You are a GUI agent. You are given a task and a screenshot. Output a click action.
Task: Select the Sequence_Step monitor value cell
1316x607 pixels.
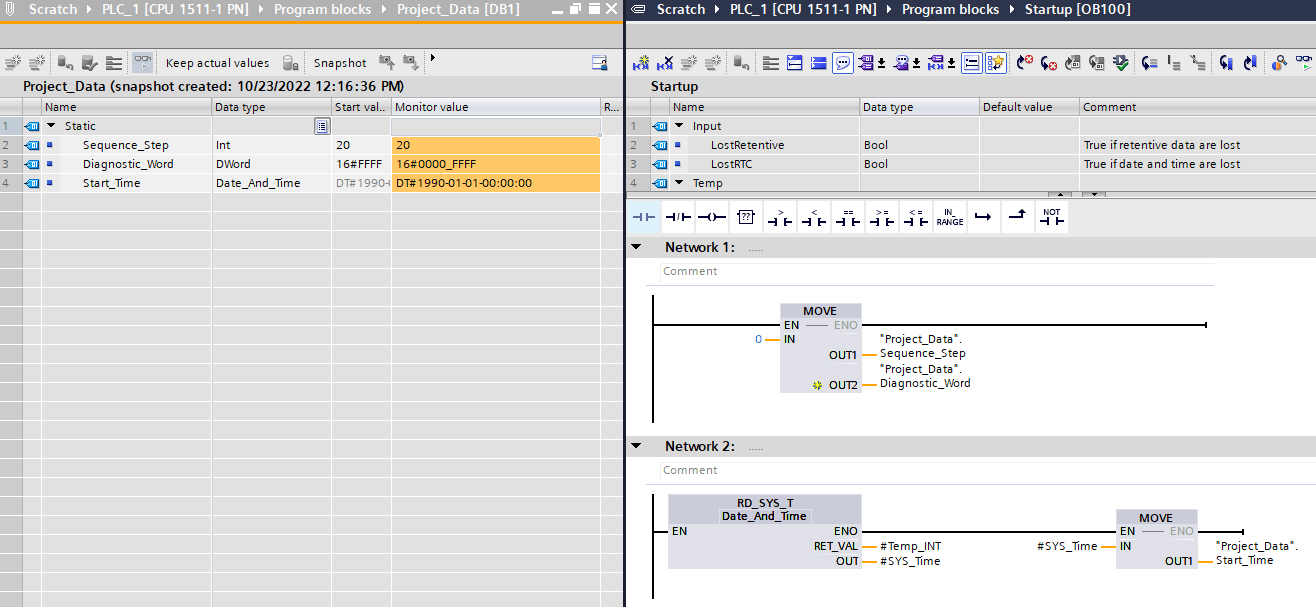click(x=495, y=145)
